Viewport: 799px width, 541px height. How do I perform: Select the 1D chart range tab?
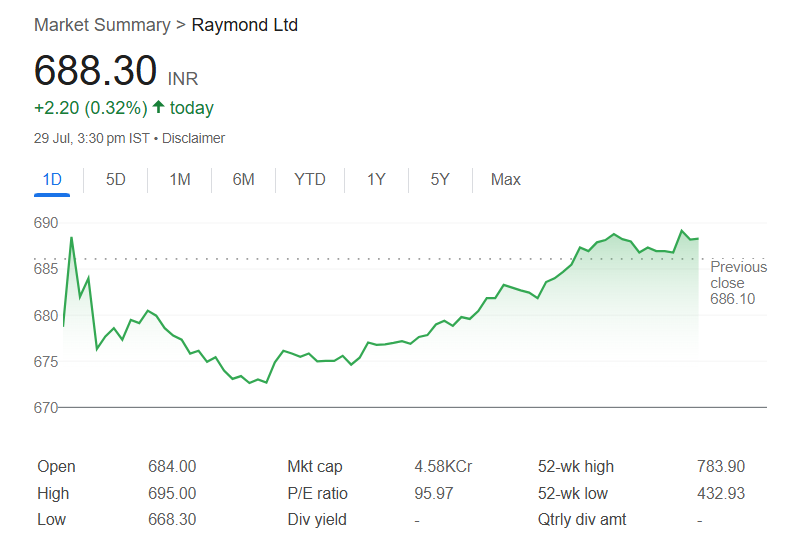tap(52, 180)
